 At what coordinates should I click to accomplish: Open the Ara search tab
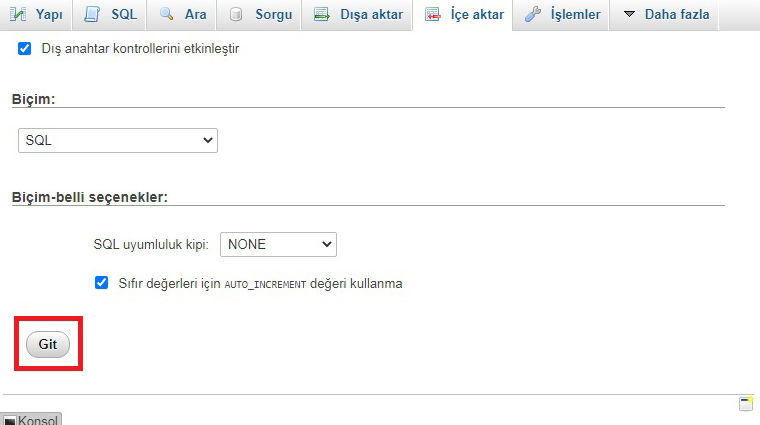[182, 15]
